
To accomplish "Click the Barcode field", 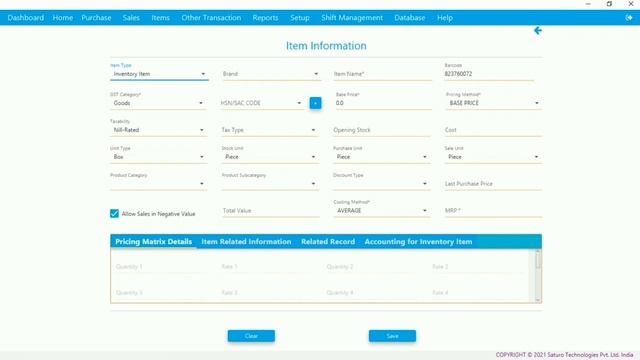I will (489, 74).
